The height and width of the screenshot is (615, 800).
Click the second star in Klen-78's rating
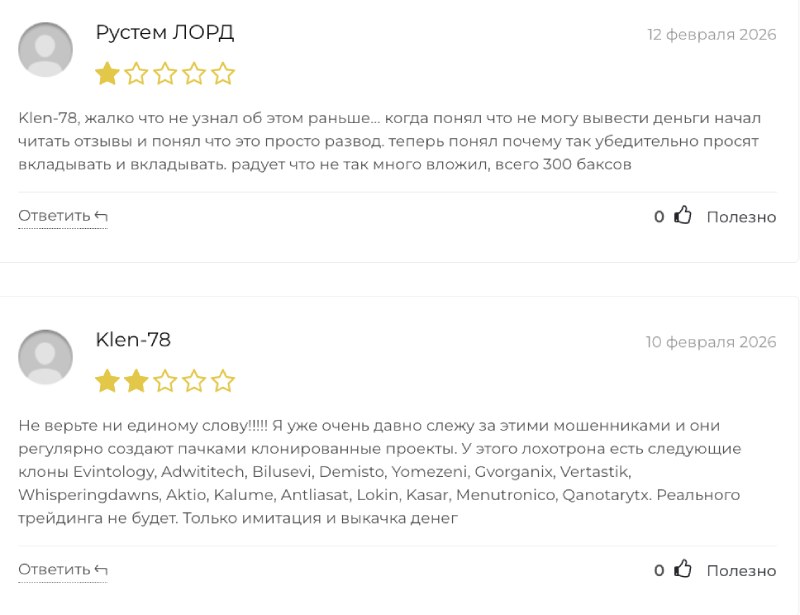(136, 381)
